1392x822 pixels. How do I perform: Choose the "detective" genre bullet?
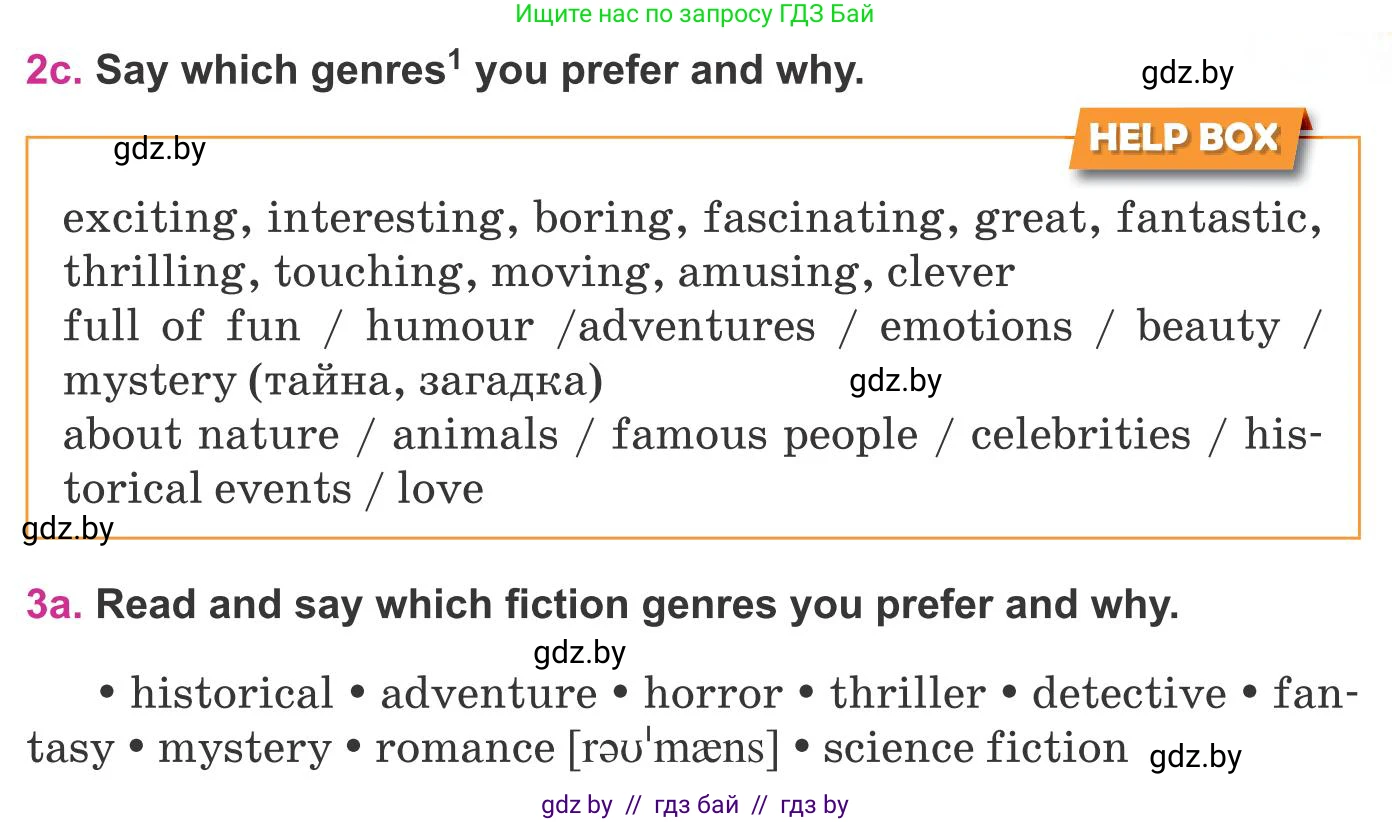(x=1129, y=694)
